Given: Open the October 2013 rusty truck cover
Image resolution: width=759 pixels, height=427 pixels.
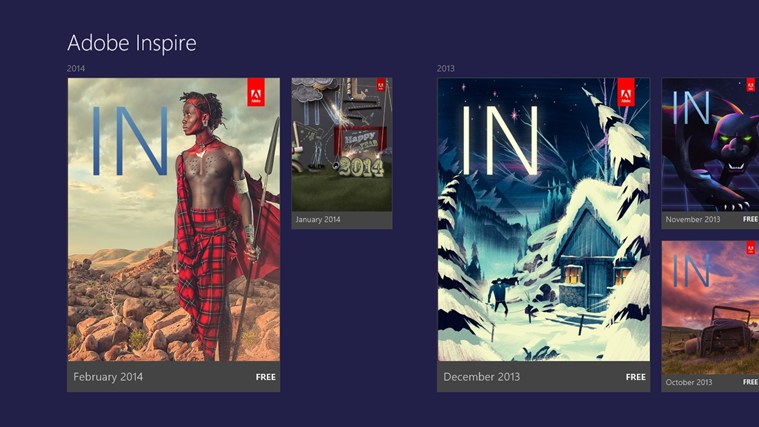Looking at the screenshot, I should pyautogui.click(x=710, y=307).
